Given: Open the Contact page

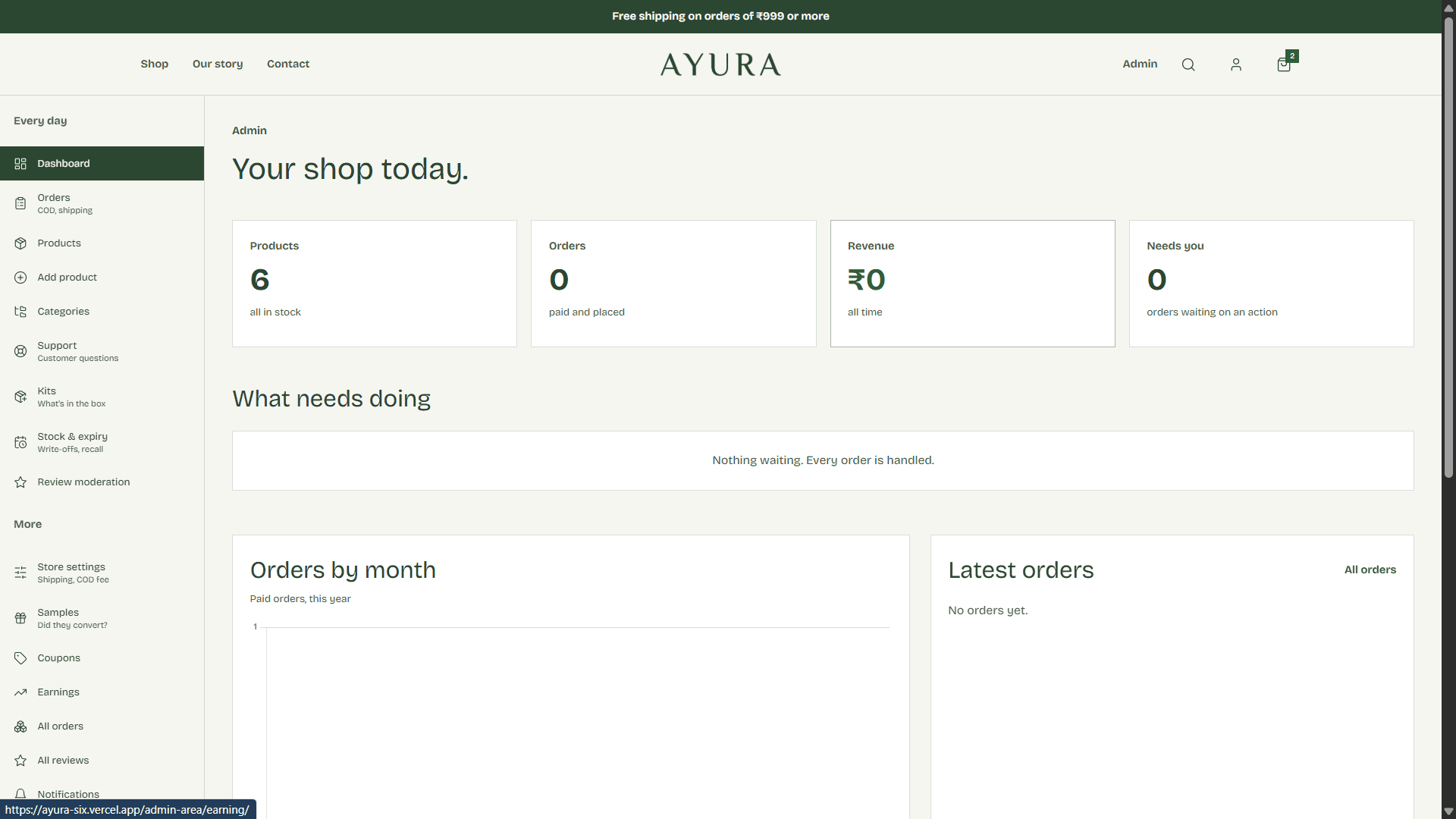Looking at the screenshot, I should tap(288, 64).
